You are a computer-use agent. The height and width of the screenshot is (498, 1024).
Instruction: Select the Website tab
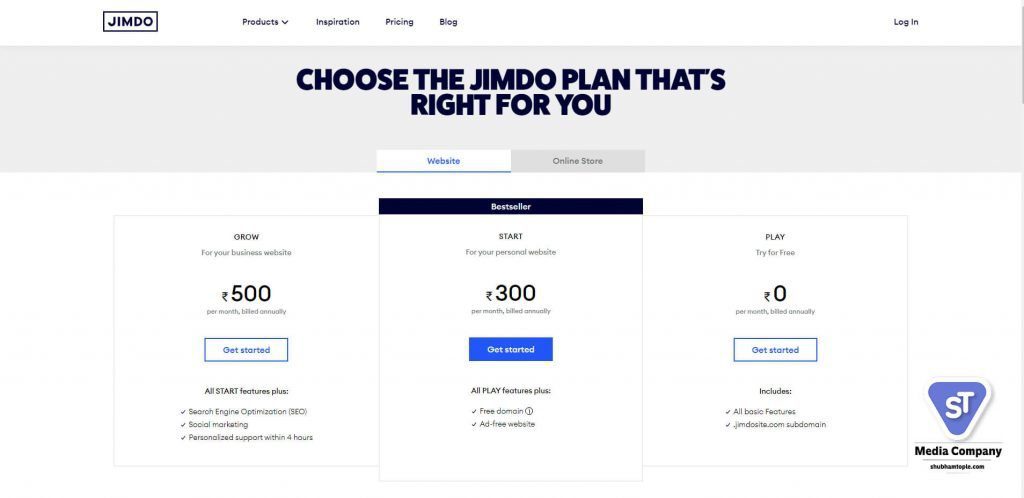click(x=443, y=161)
